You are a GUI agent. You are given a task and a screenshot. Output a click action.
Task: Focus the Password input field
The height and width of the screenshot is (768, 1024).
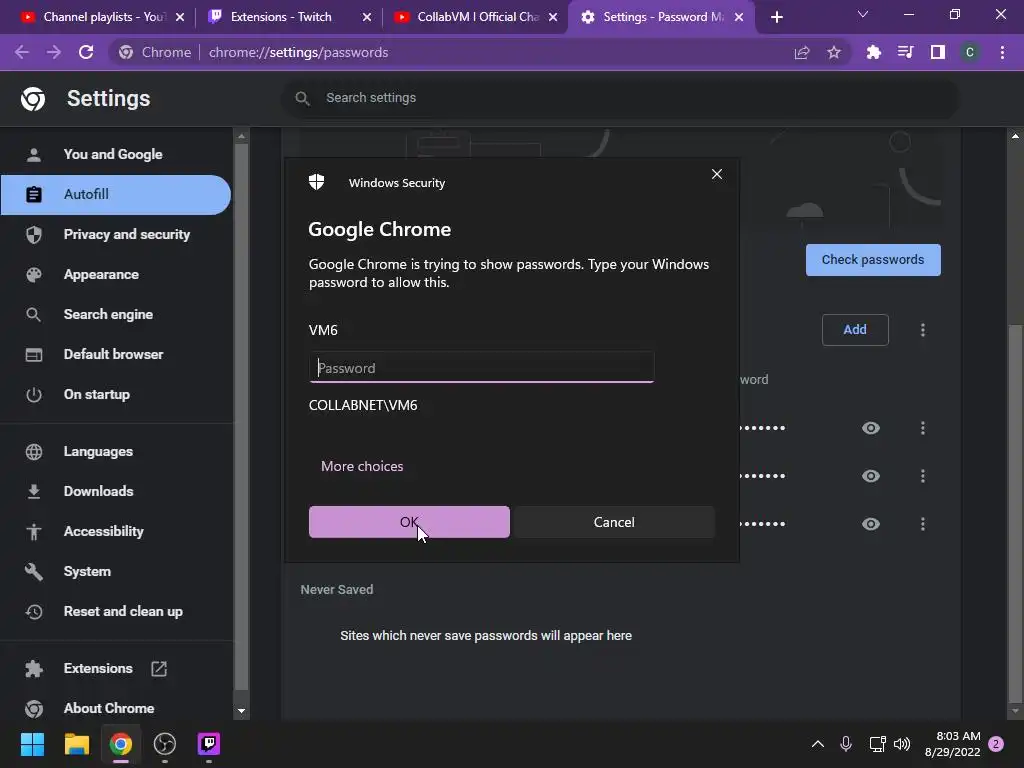(x=481, y=367)
